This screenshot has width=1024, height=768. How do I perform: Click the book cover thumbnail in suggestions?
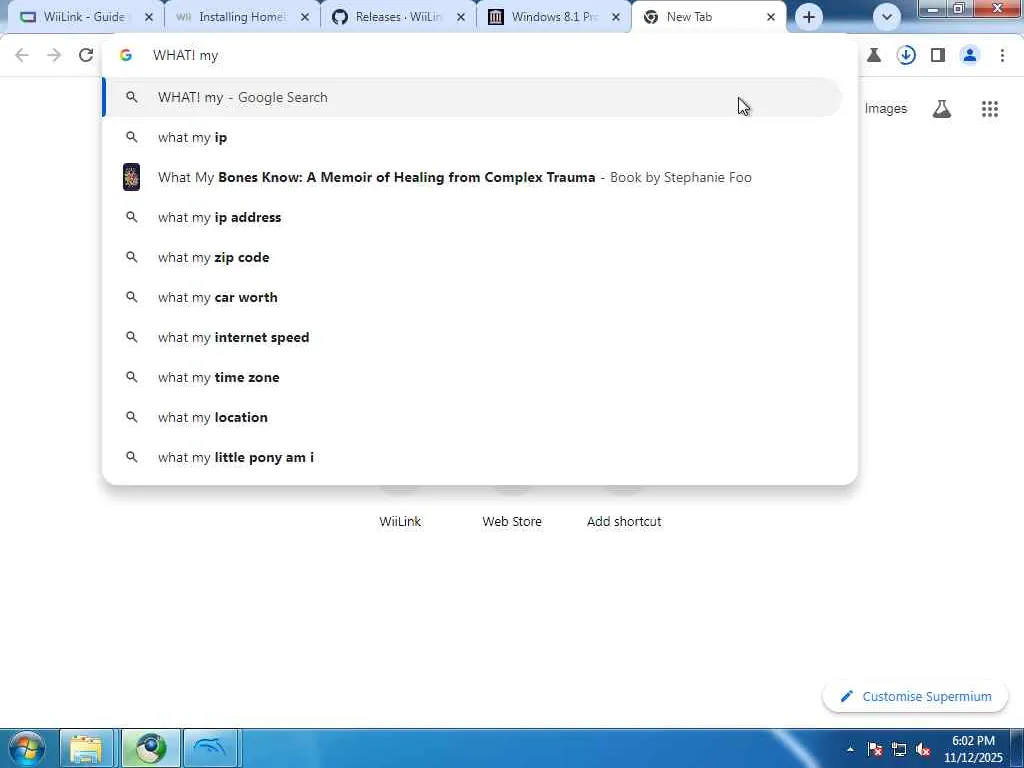(x=131, y=177)
